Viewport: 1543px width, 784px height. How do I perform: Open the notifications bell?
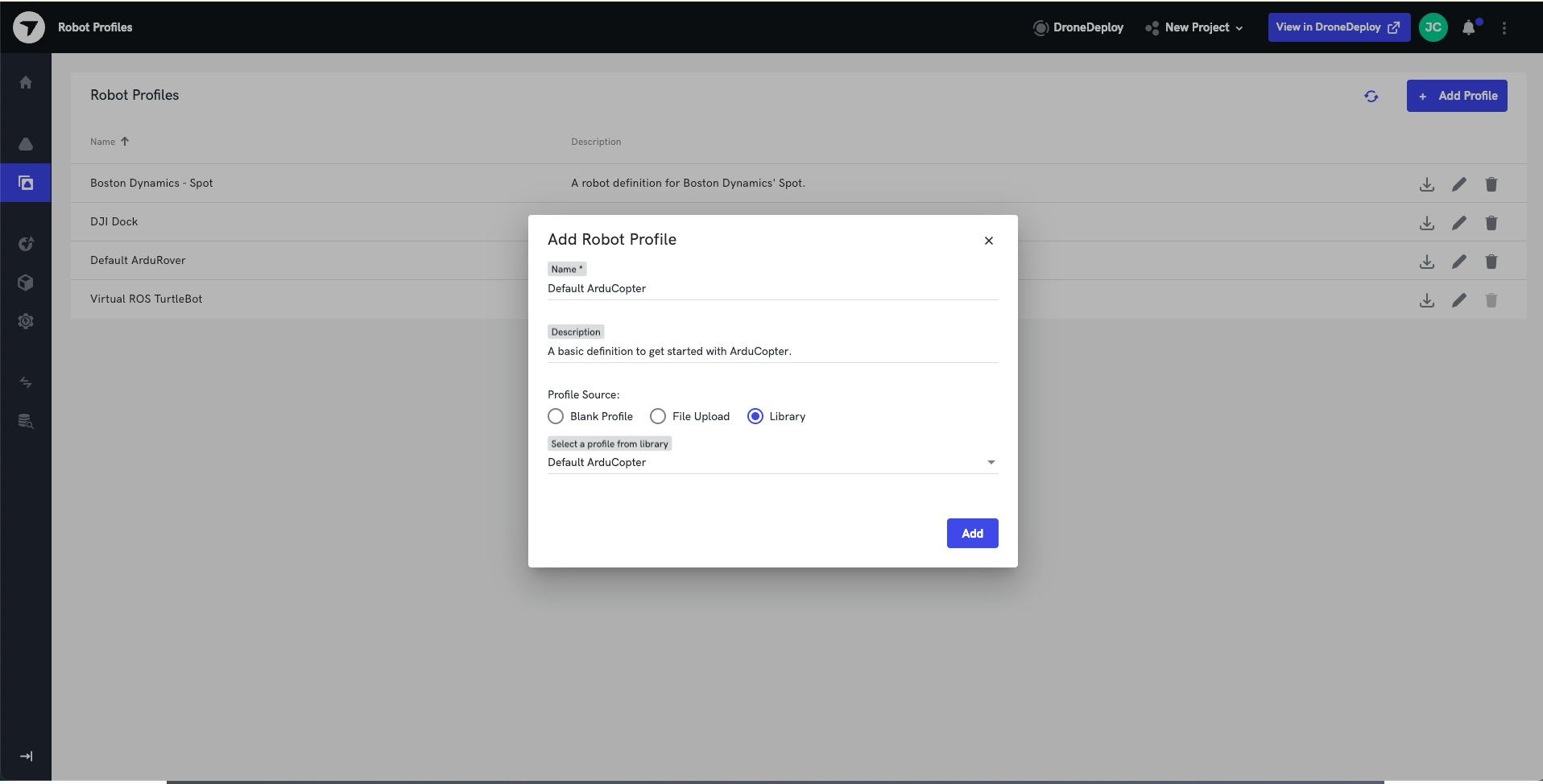tap(1469, 27)
